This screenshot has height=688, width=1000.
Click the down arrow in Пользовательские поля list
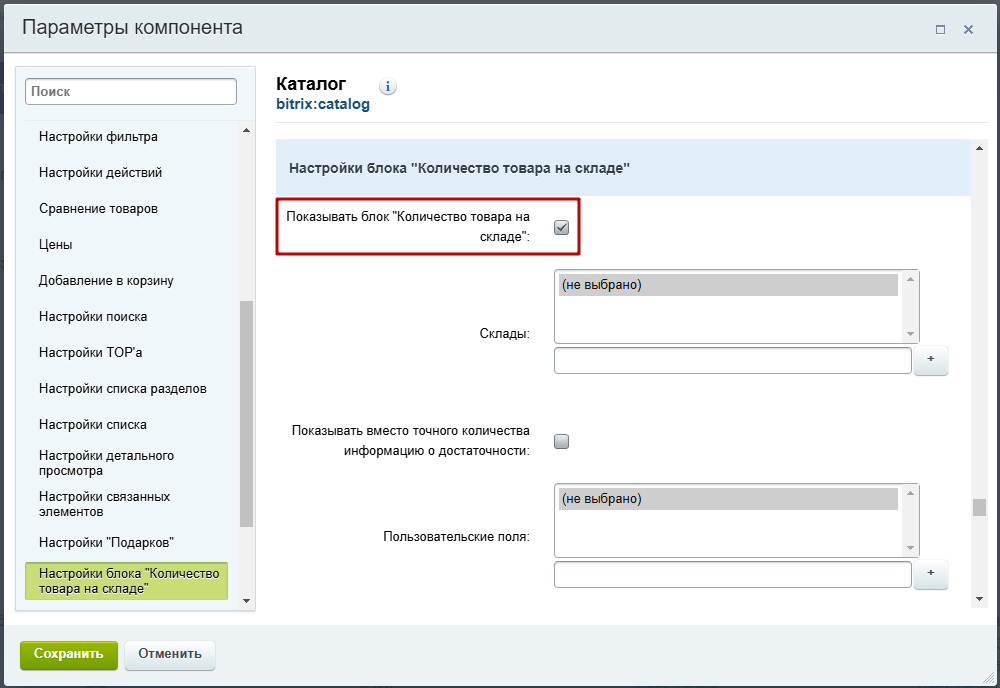[910, 548]
